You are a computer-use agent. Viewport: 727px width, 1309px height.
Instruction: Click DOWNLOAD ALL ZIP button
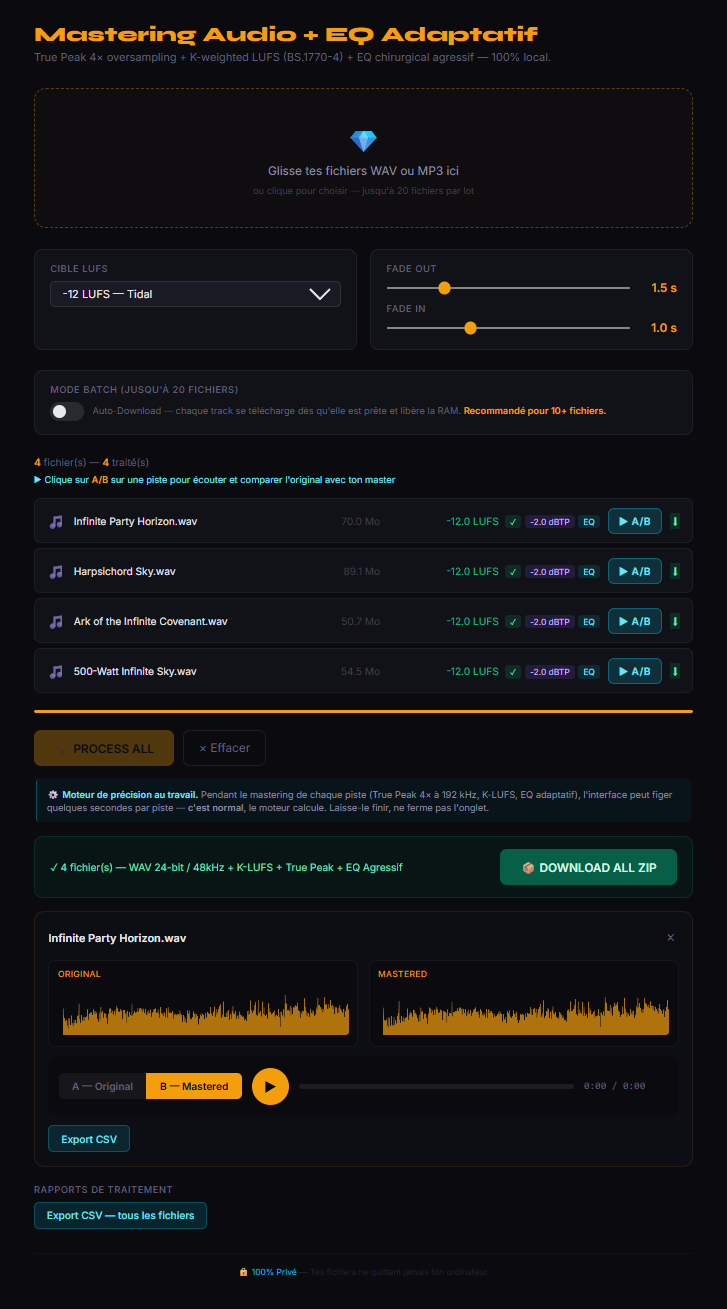[588, 867]
